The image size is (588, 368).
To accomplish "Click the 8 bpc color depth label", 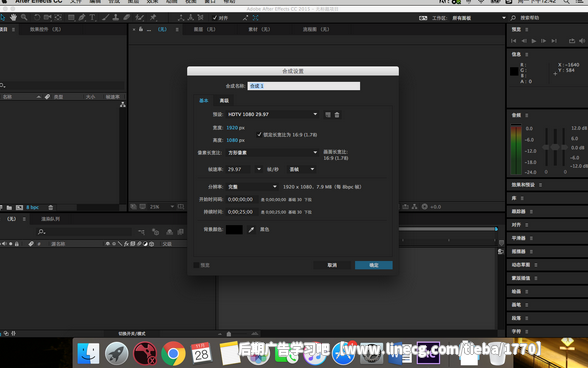I will (33, 207).
